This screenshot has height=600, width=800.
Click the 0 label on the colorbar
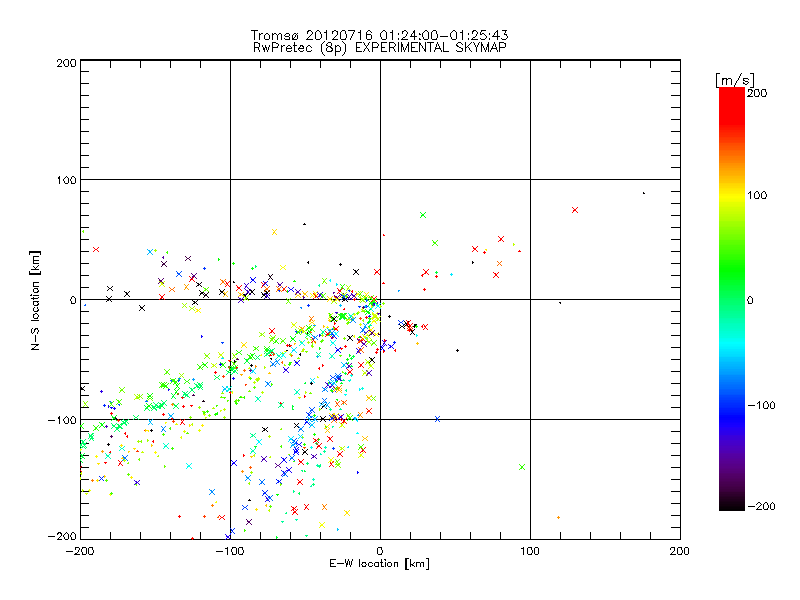(x=750, y=300)
